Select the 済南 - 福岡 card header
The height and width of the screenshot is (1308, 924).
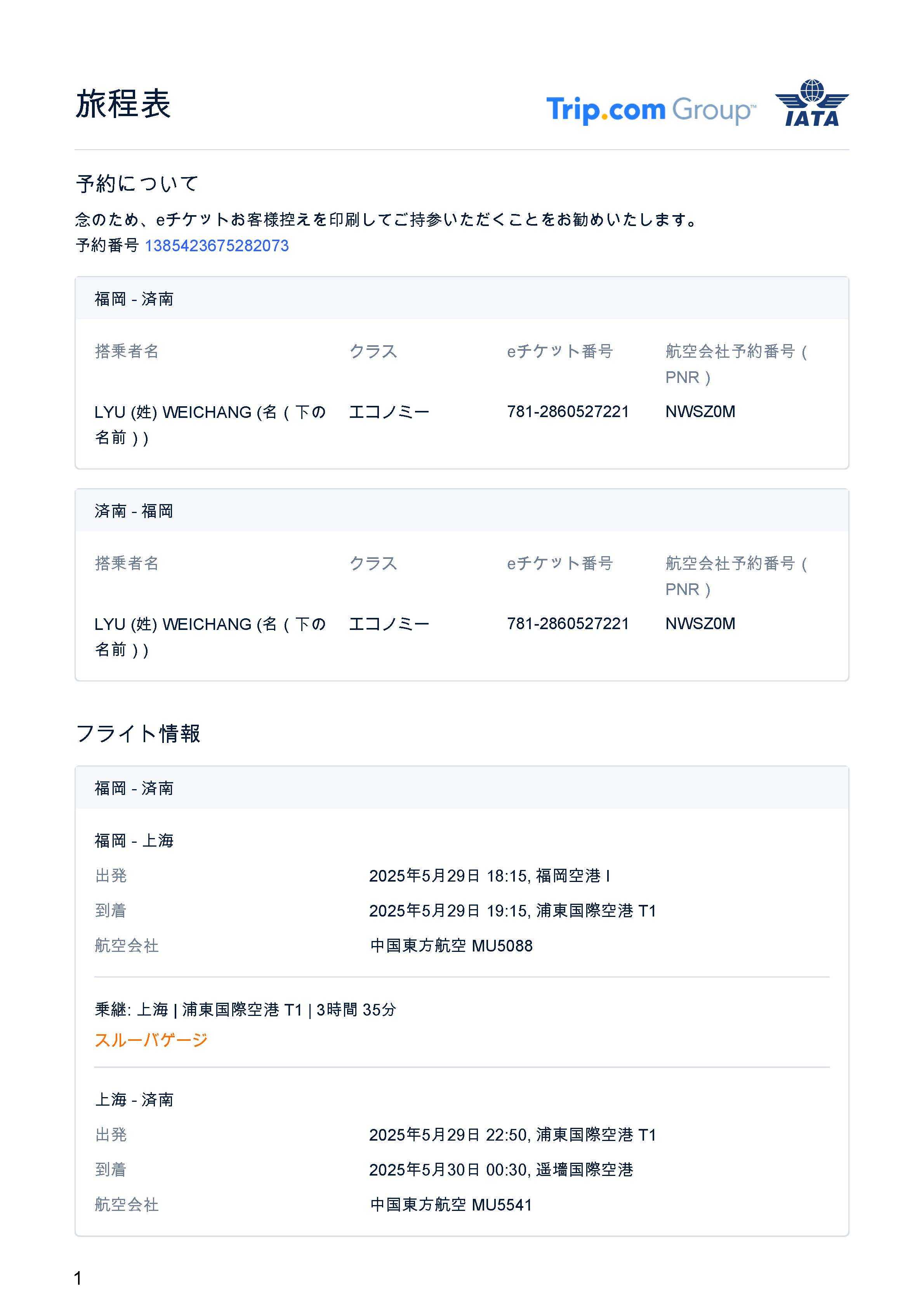pos(134,510)
